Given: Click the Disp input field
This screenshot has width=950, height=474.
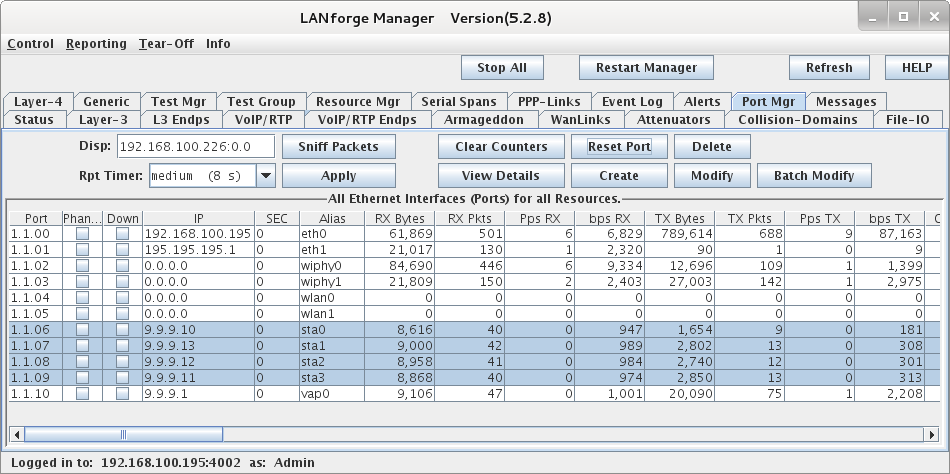Looking at the screenshot, I should pos(196,147).
